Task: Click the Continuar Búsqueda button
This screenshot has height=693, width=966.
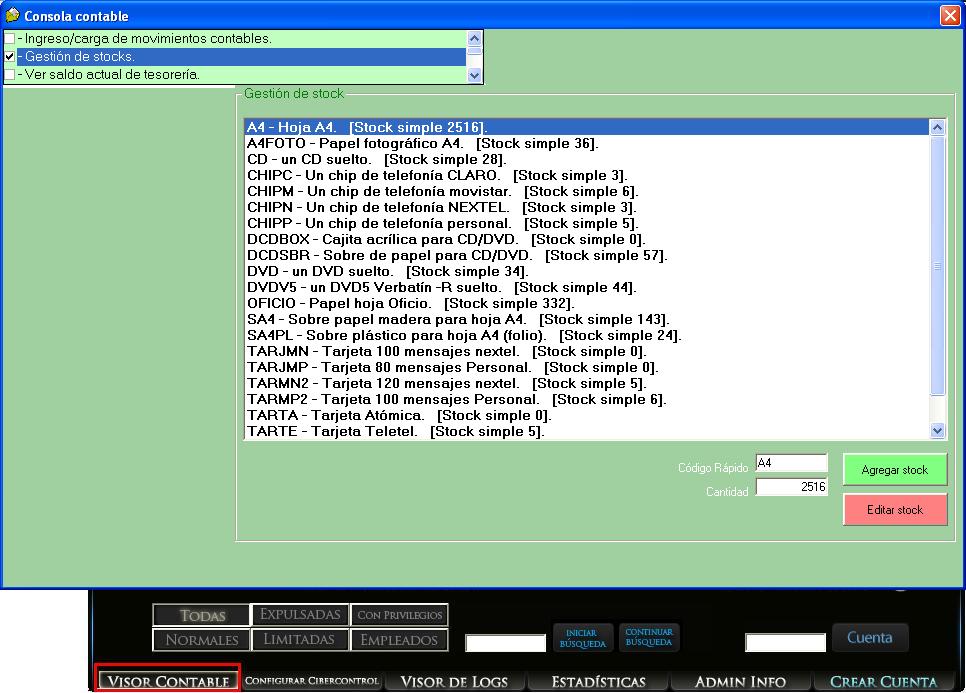Action: [649, 637]
